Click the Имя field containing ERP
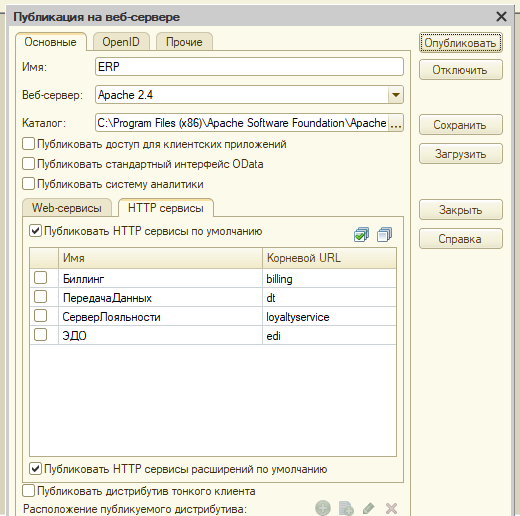520x516 pixels. [x=249, y=67]
